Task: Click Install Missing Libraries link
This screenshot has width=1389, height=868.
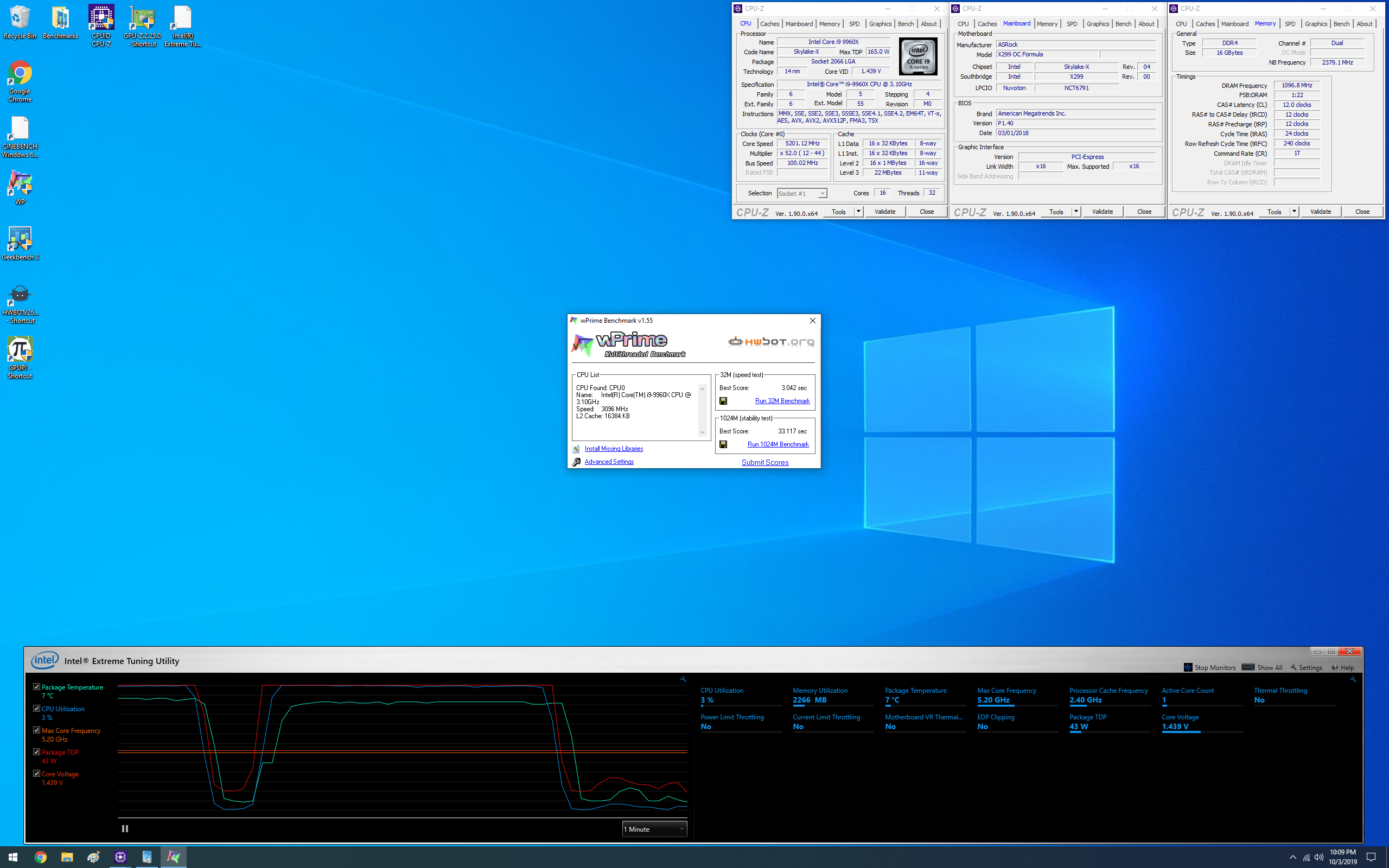Action: (614, 448)
